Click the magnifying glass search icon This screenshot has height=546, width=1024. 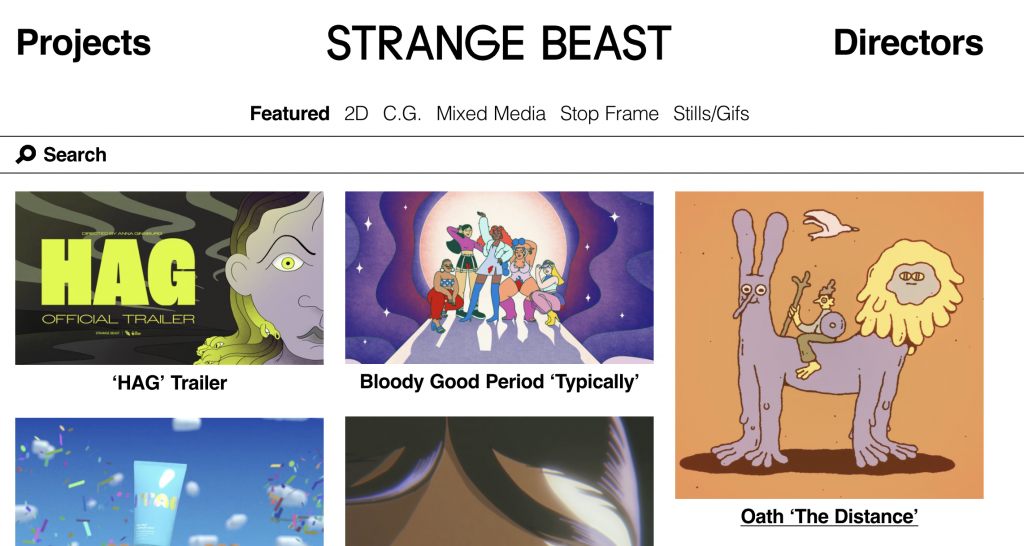[x=26, y=155]
